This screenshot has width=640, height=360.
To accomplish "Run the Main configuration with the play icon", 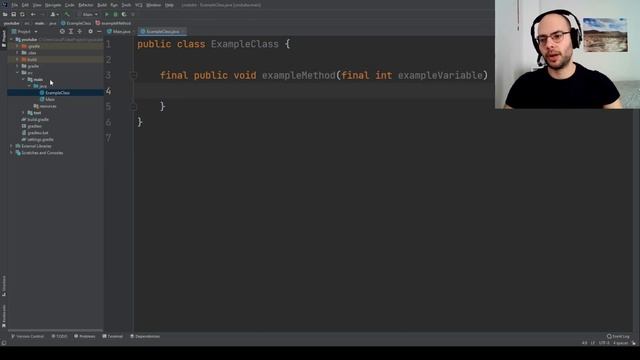I will coord(107,14).
